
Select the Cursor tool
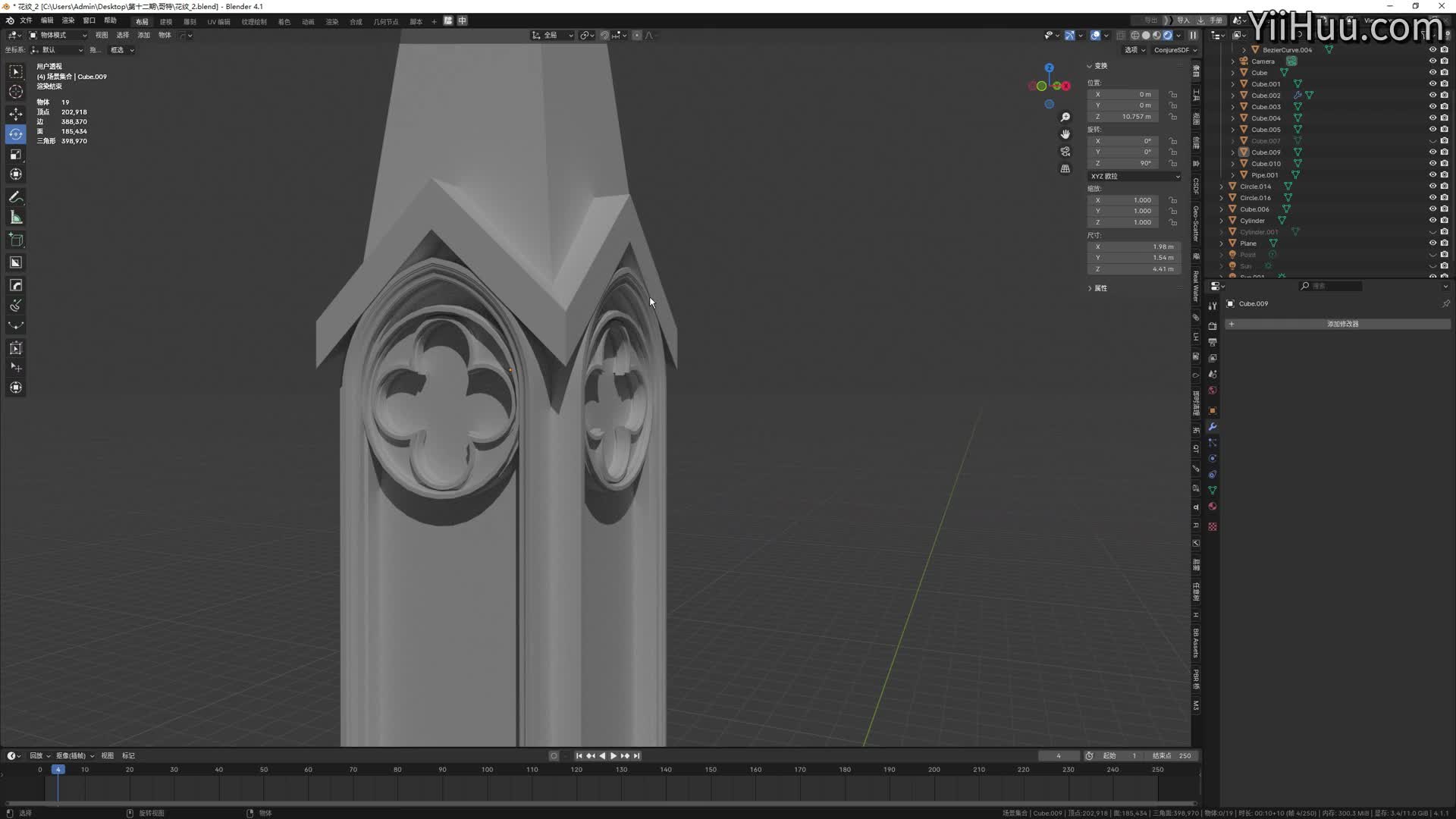click(16, 92)
